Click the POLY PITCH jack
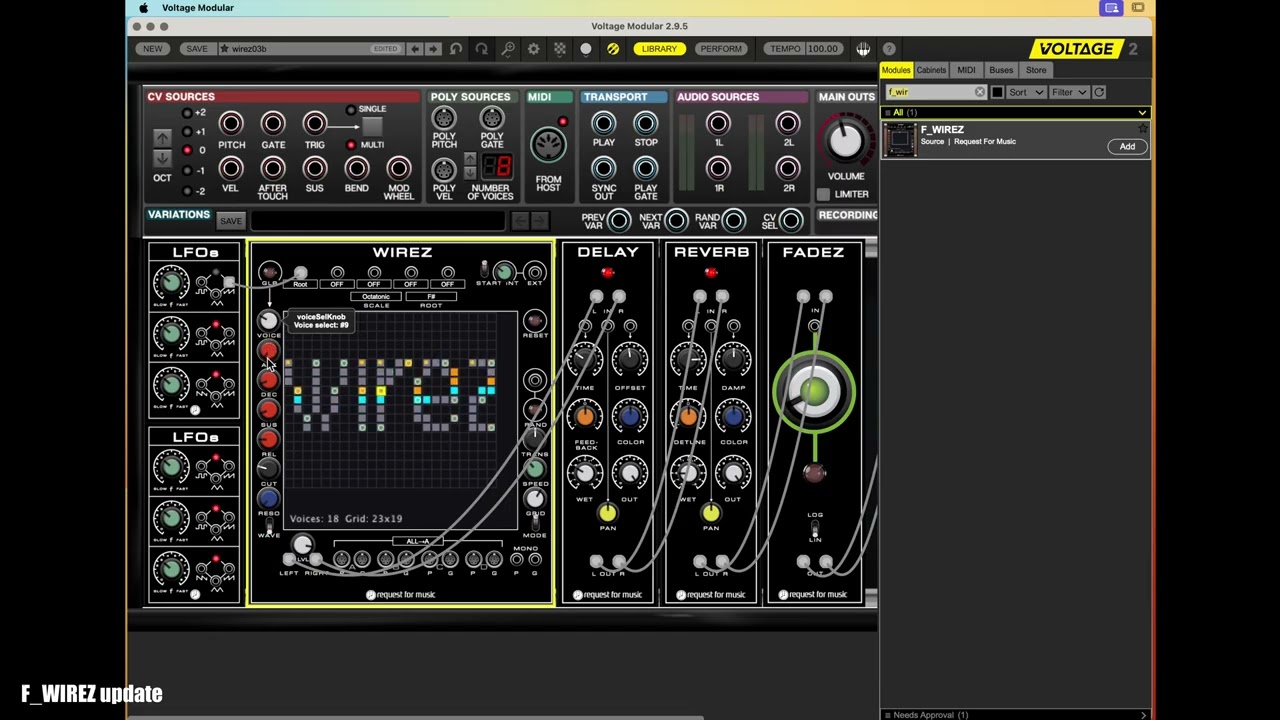Screen dimensions: 1280x720 [443, 118]
